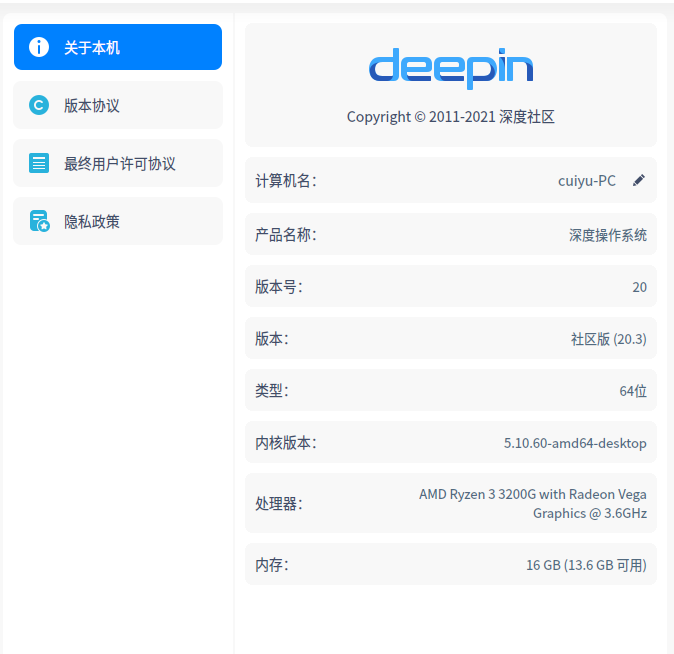
Task: Click the 产品名称 label
Action: [286, 235]
